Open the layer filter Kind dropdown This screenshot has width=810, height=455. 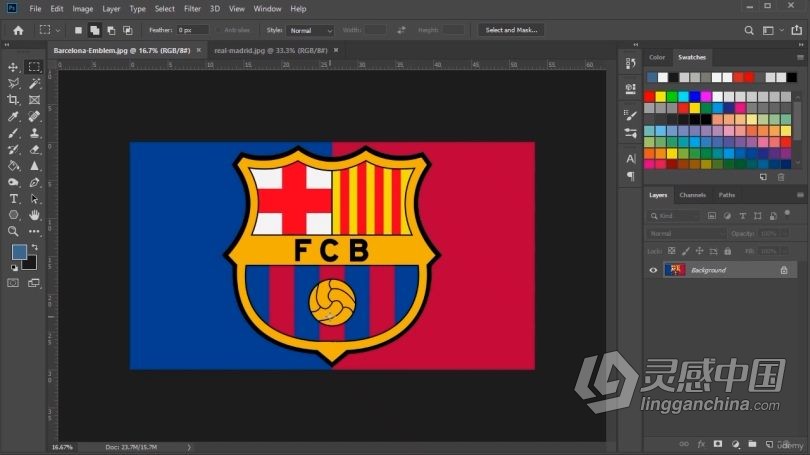click(x=674, y=216)
